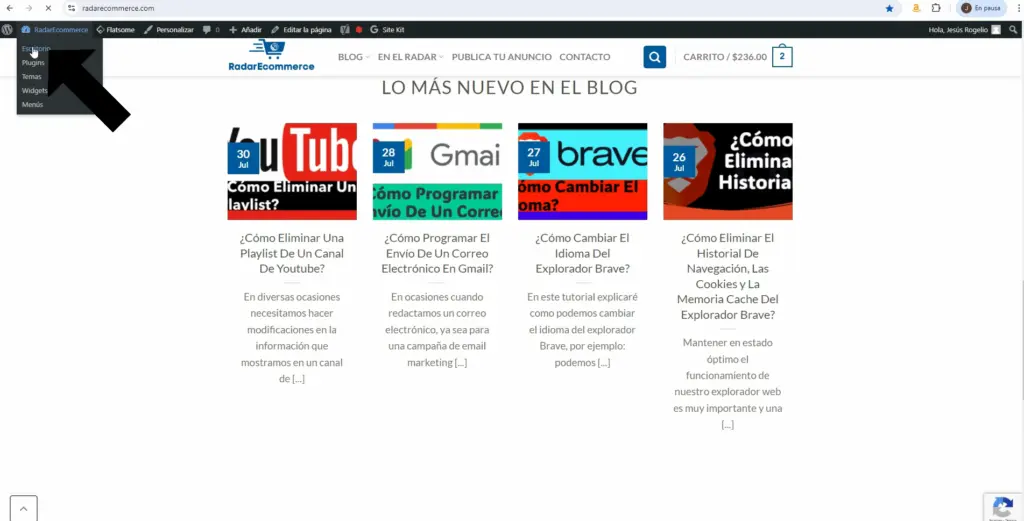Select Temas in the dropdown
Image resolution: width=1024 pixels, height=521 pixels.
point(31,76)
